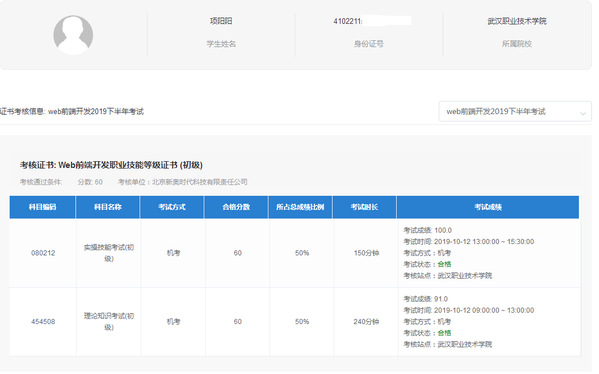The height and width of the screenshot is (374, 599).
Task: Click the 所占总成绩比例 column header
Action: pyautogui.click(x=300, y=207)
